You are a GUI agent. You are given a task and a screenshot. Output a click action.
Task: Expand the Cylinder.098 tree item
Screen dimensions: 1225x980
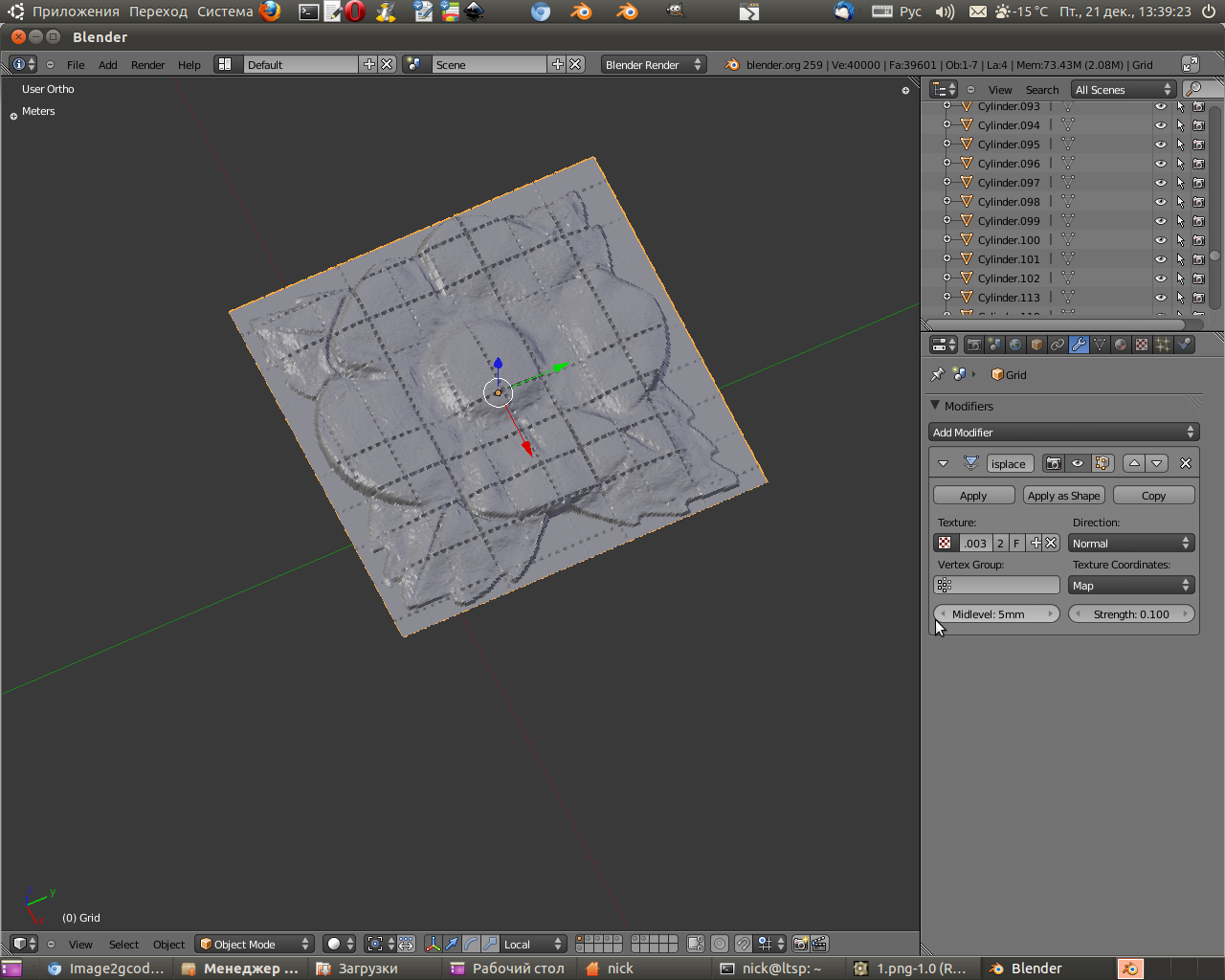(x=947, y=202)
